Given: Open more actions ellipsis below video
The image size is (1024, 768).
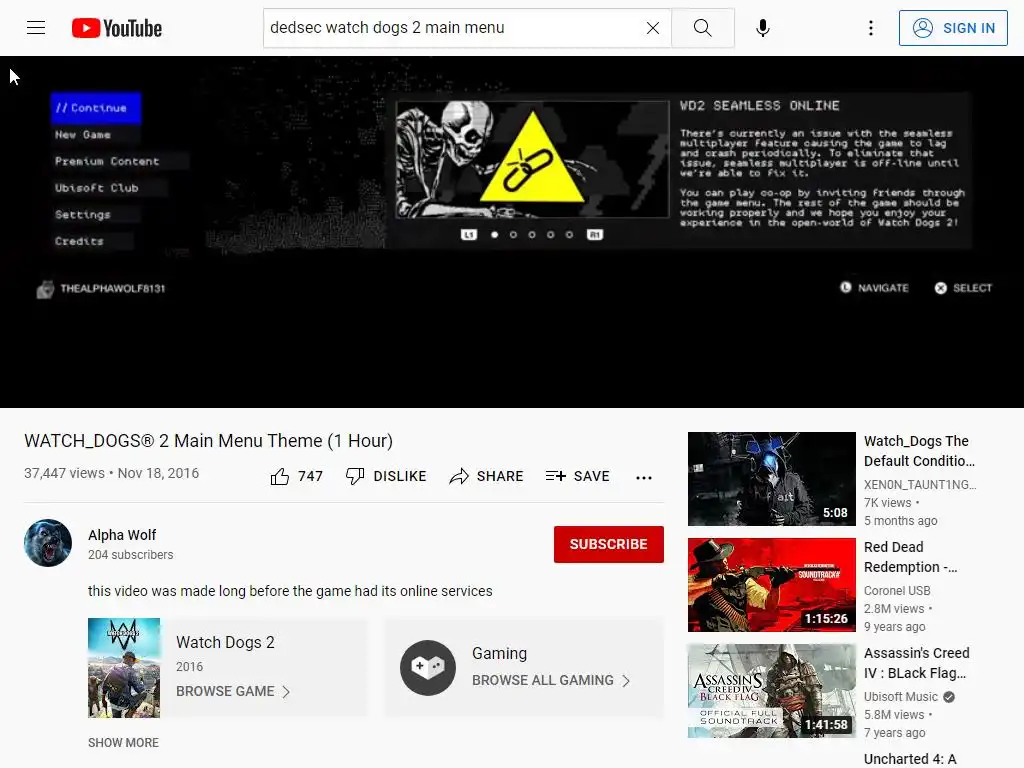Looking at the screenshot, I should 644,477.
